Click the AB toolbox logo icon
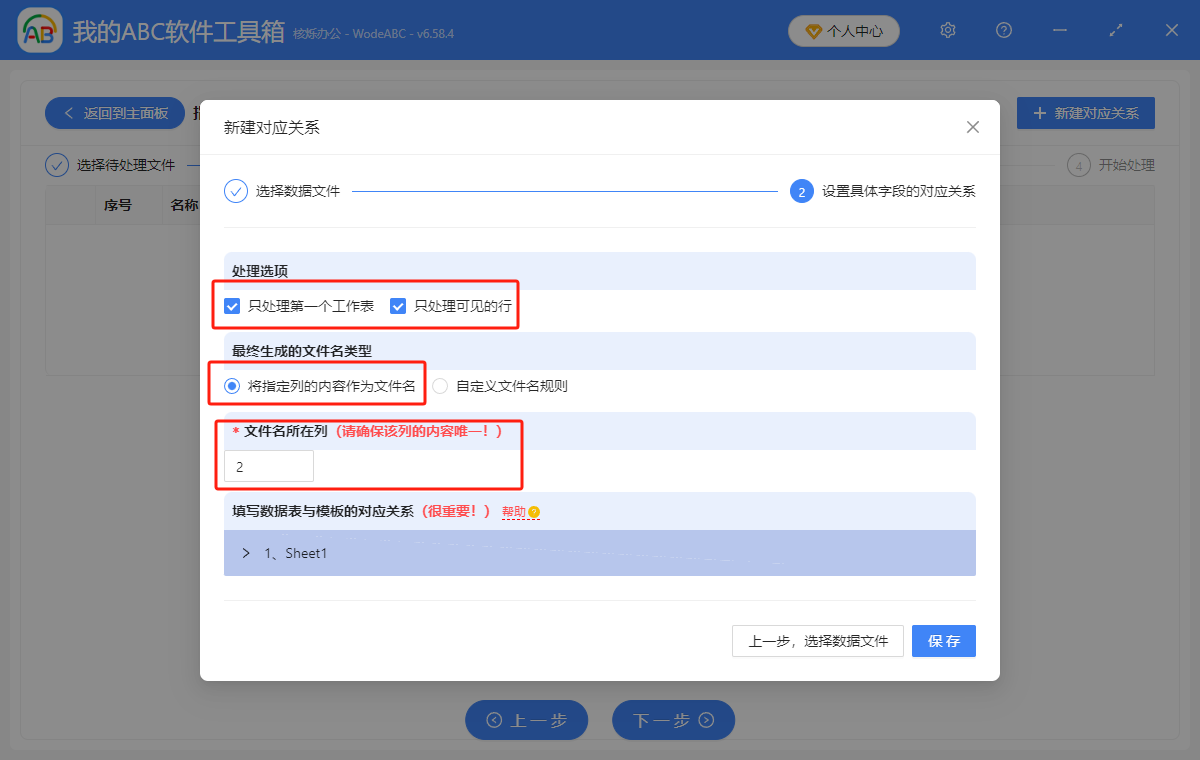Image resolution: width=1200 pixels, height=760 pixels. (x=39, y=30)
